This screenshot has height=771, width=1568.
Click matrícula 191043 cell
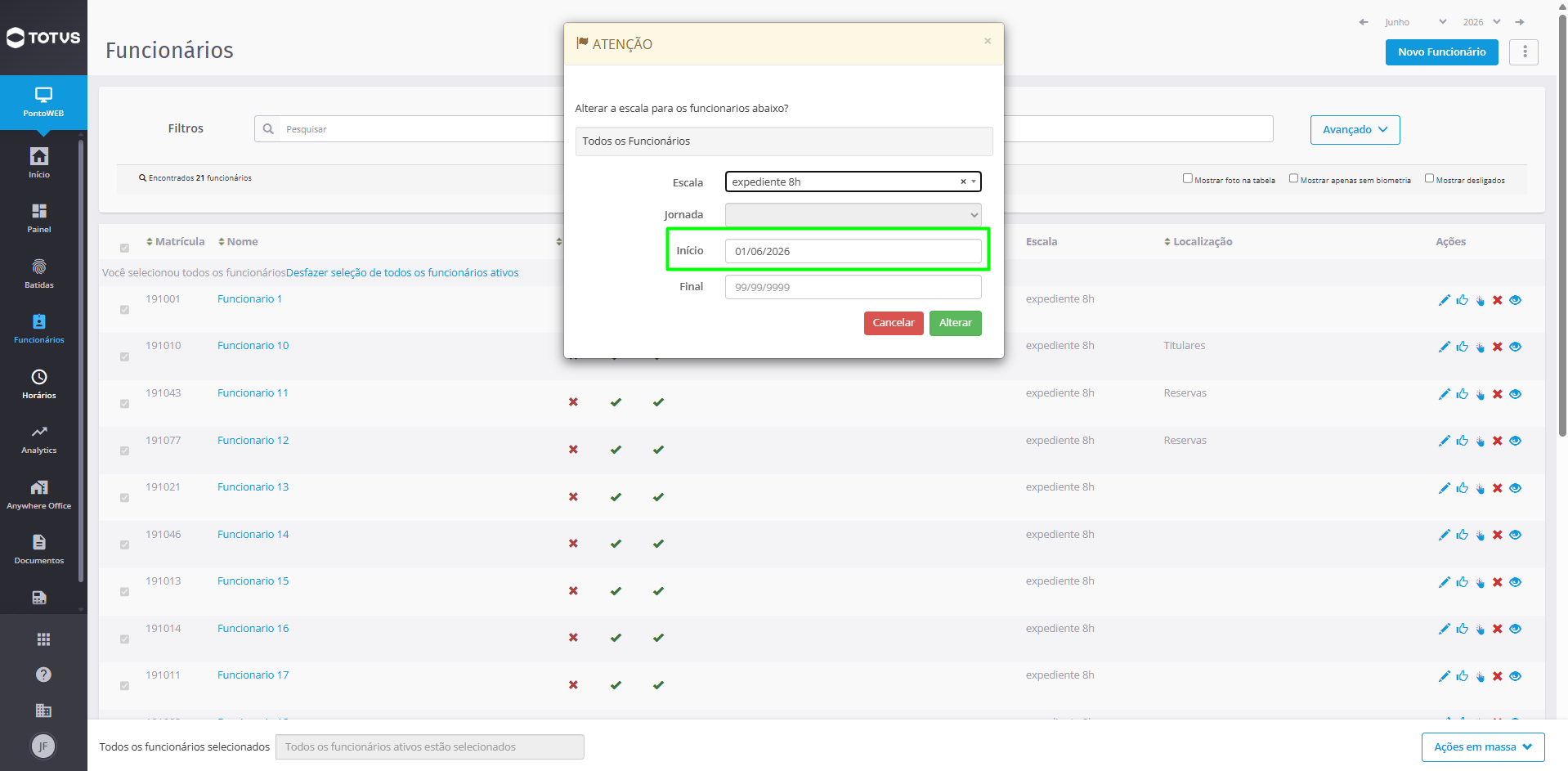164,393
